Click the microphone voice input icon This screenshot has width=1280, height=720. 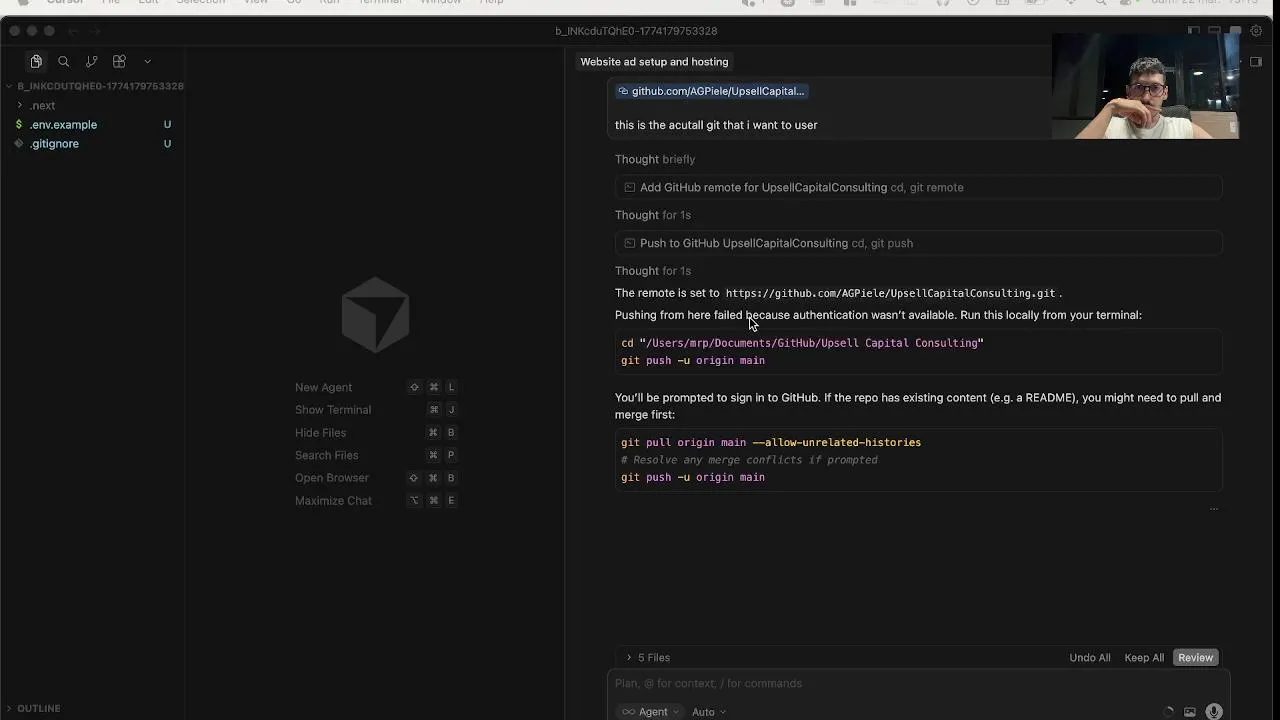pyautogui.click(x=1214, y=712)
